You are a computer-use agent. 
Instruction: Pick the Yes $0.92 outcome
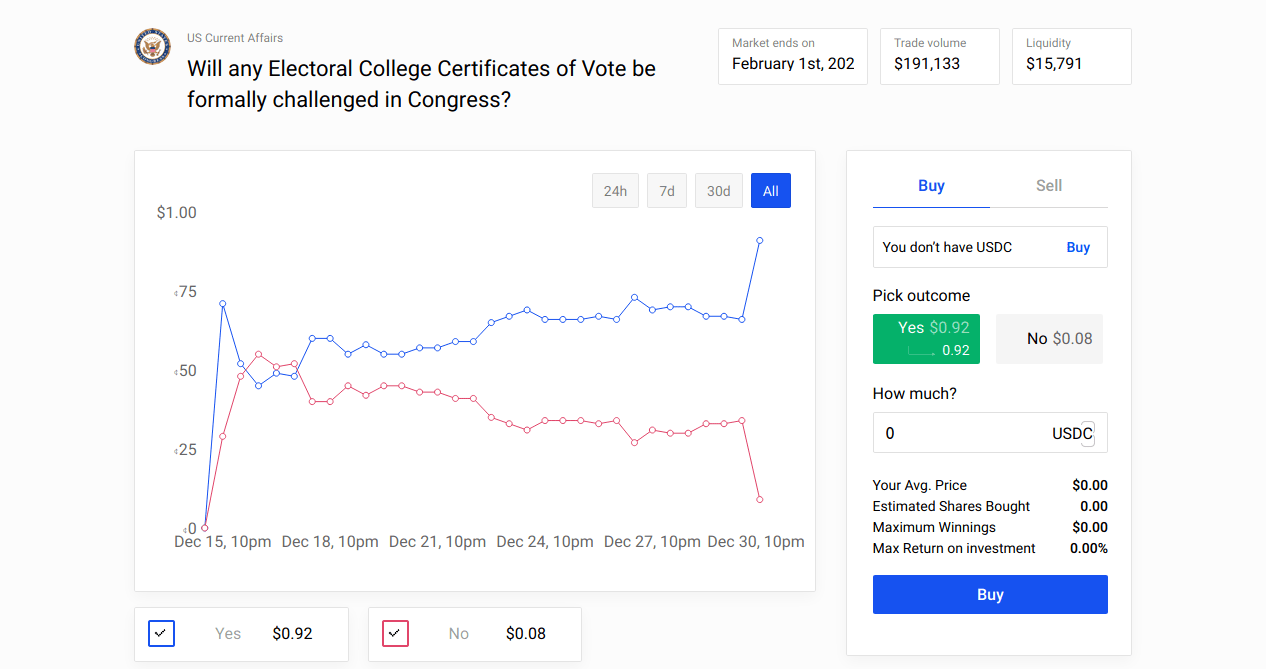(926, 338)
